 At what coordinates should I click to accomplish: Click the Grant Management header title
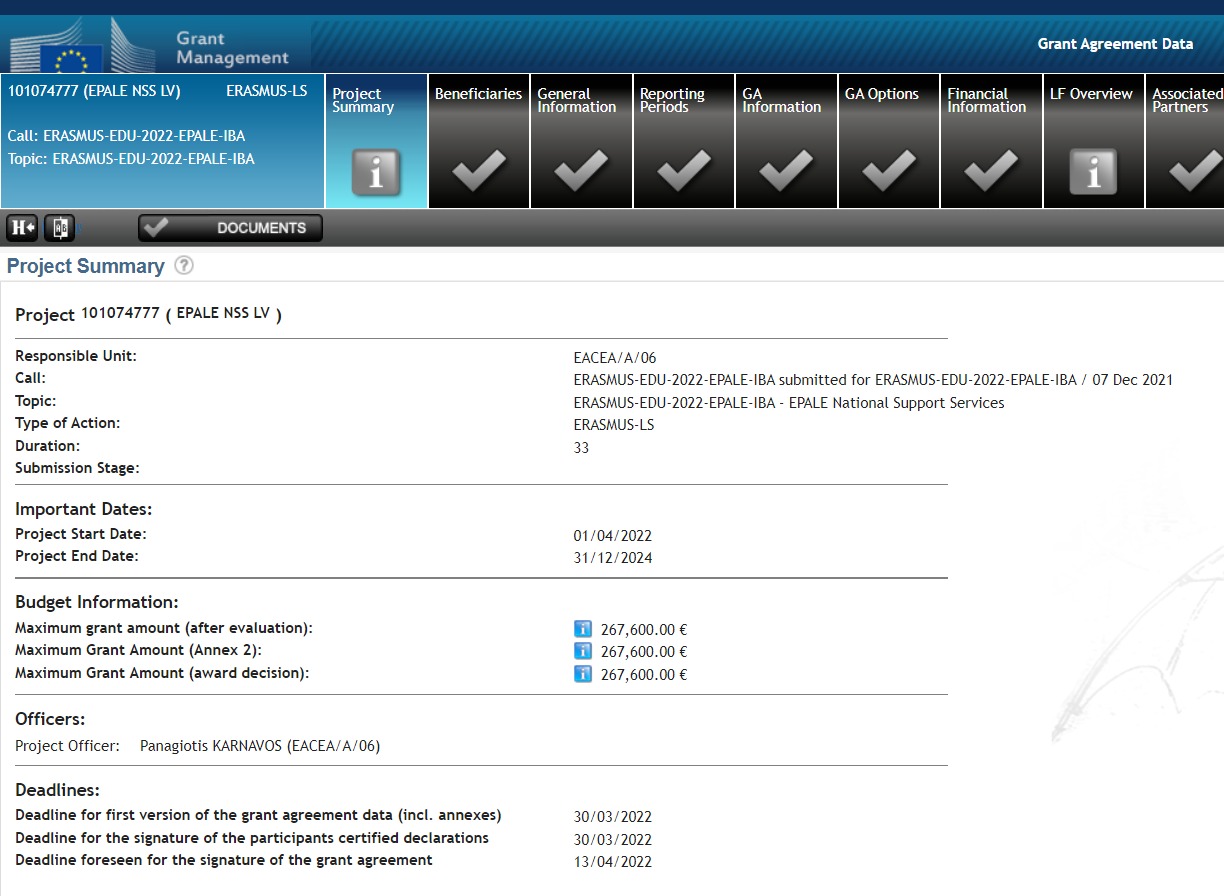(231, 48)
